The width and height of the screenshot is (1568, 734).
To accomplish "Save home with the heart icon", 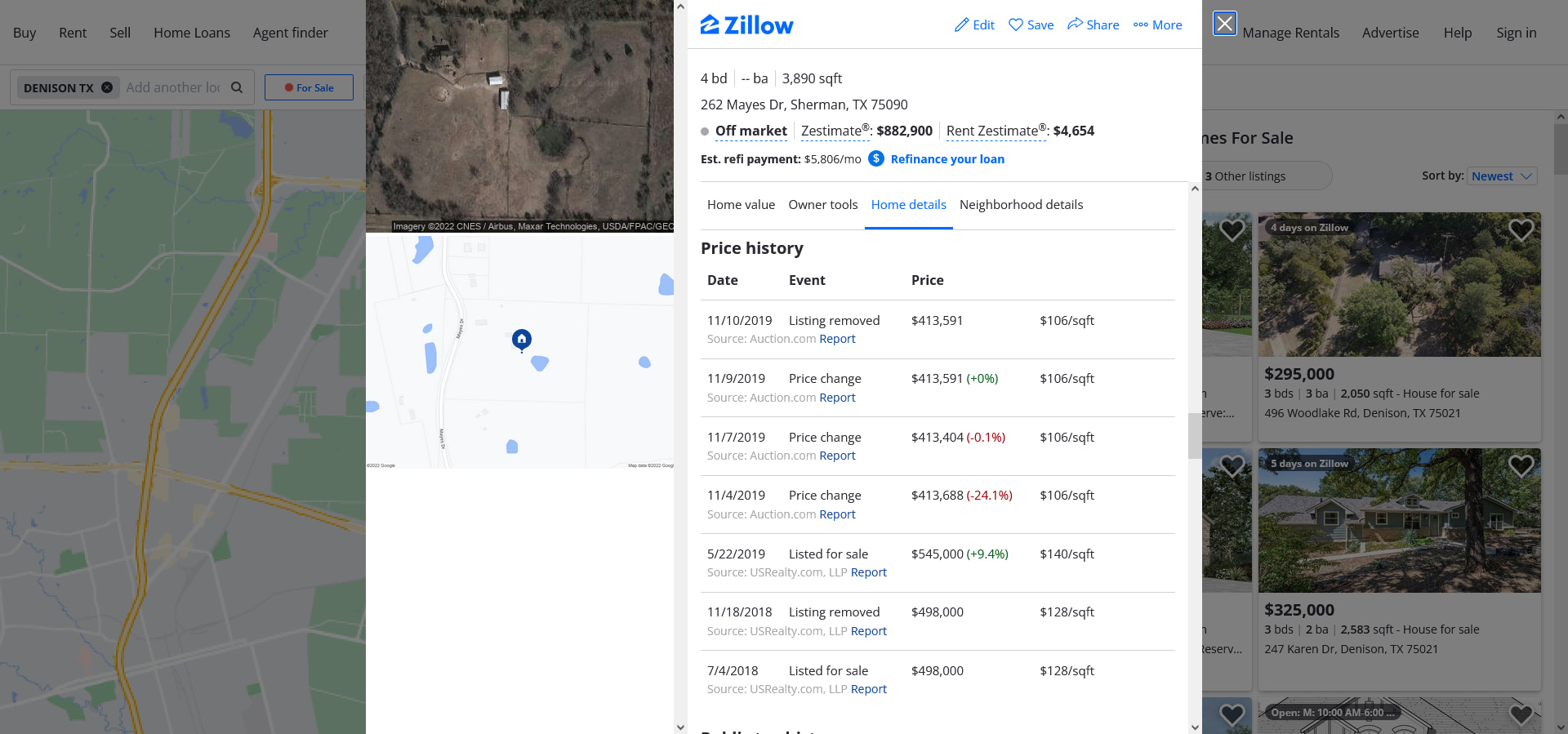I will pyautogui.click(x=1016, y=24).
